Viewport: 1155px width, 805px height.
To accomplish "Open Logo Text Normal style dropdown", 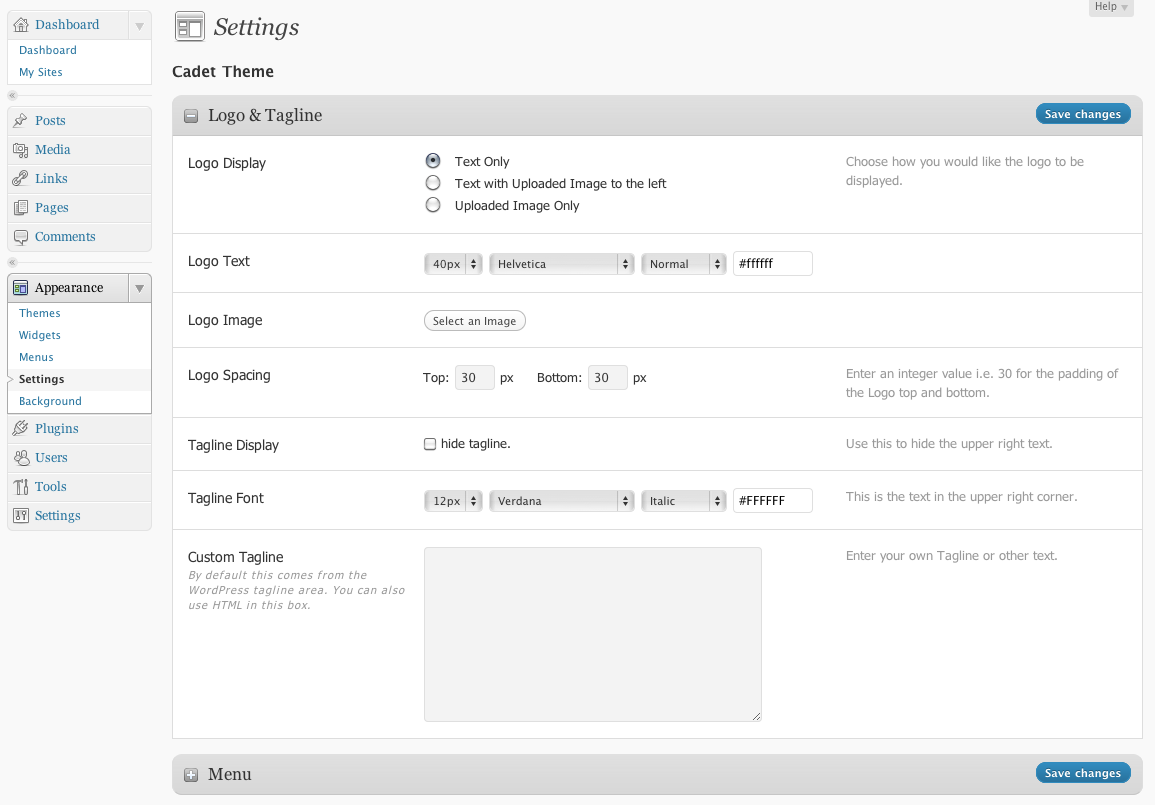I will (x=684, y=264).
